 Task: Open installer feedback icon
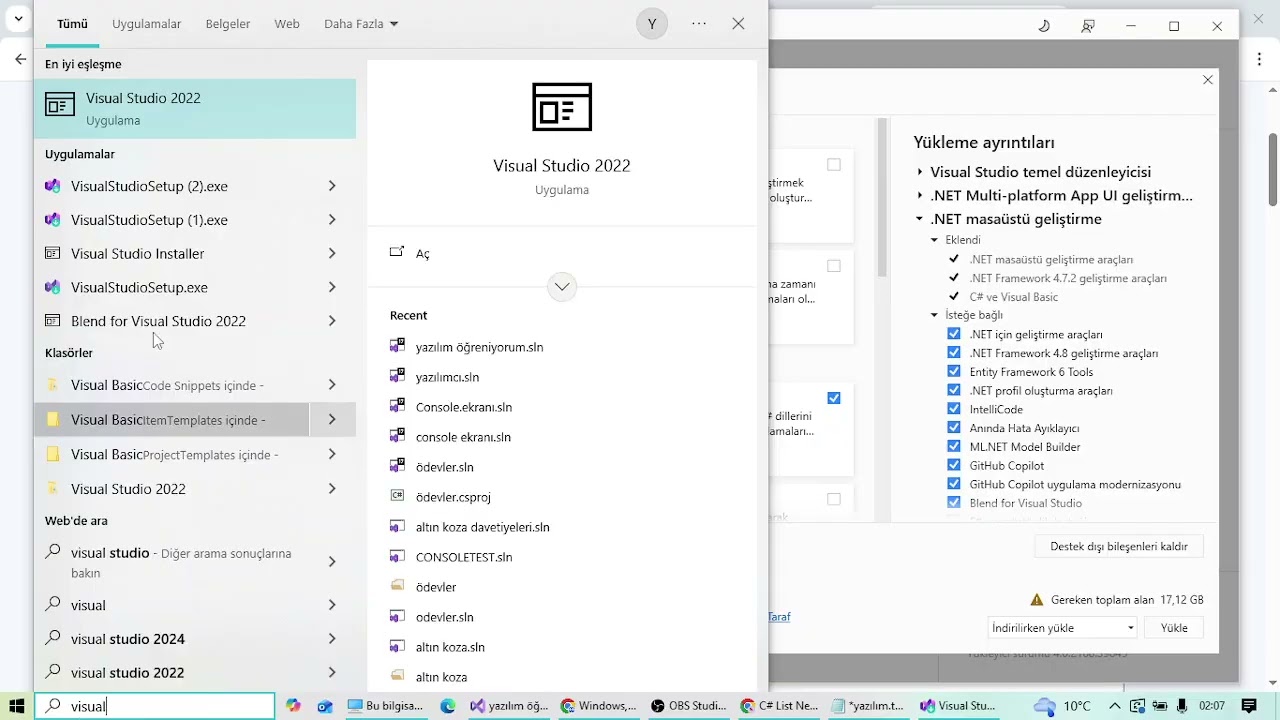point(1088,26)
